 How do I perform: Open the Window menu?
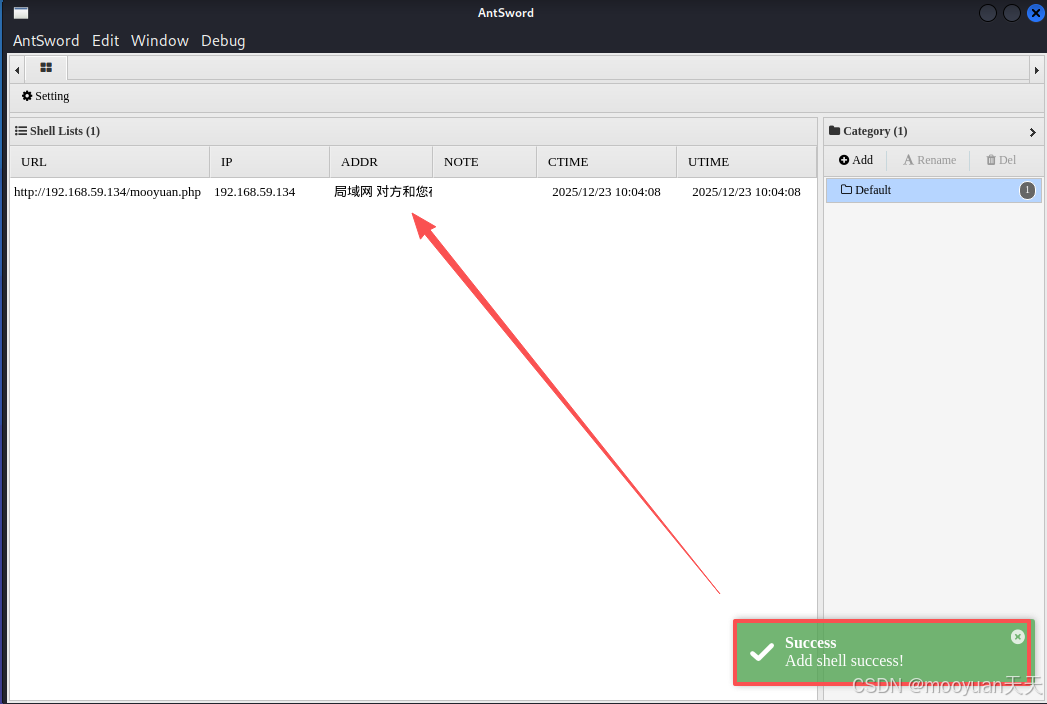[x=160, y=41]
